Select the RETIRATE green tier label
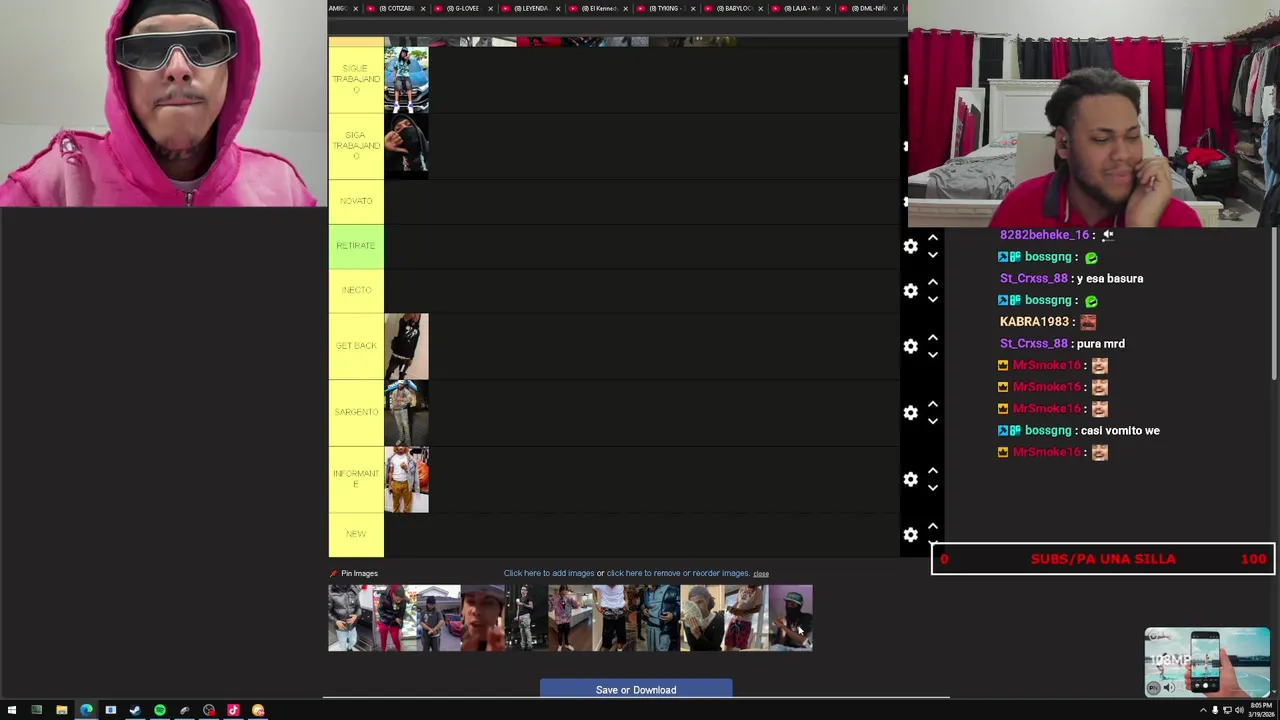The image size is (1280, 720). click(356, 246)
